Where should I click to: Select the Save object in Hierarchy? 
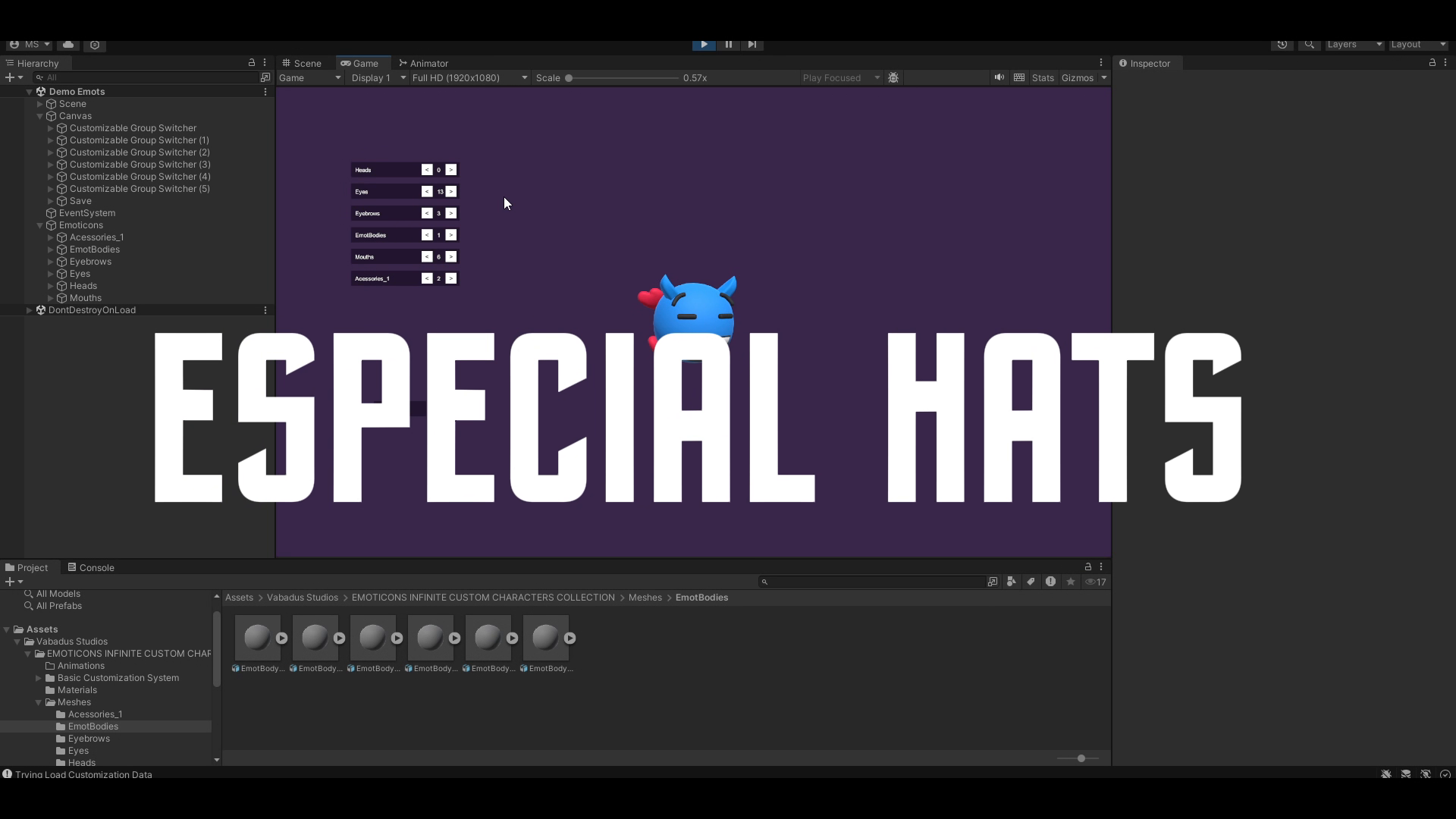coord(80,201)
